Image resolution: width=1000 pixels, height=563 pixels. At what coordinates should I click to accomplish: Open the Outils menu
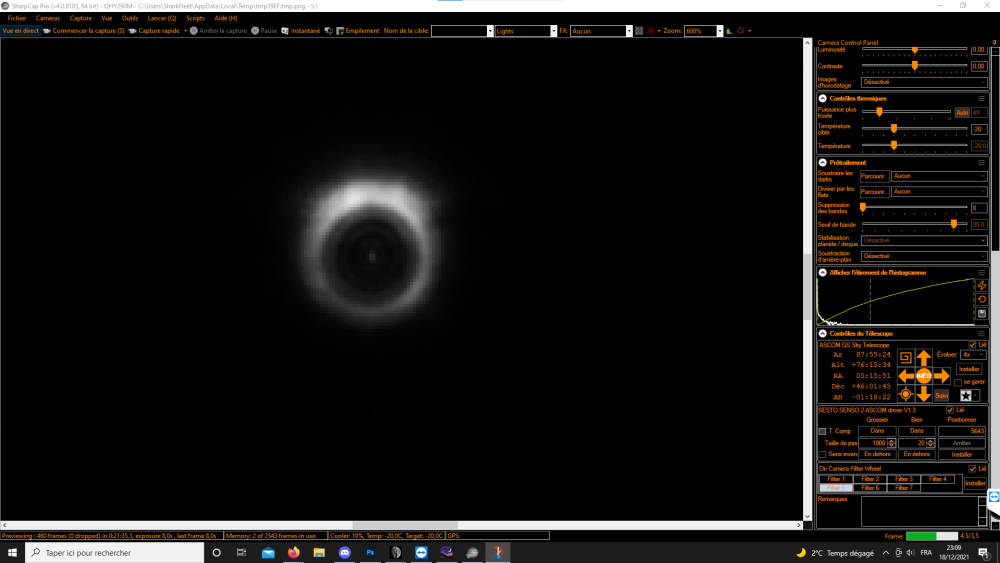tap(130, 18)
